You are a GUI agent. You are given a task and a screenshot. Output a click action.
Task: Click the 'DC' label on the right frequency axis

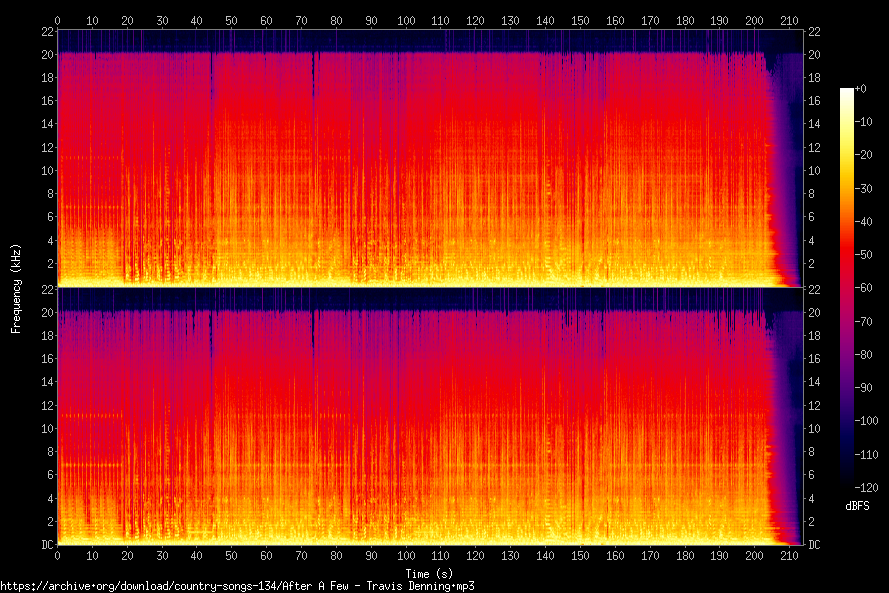[x=815, y=545]
